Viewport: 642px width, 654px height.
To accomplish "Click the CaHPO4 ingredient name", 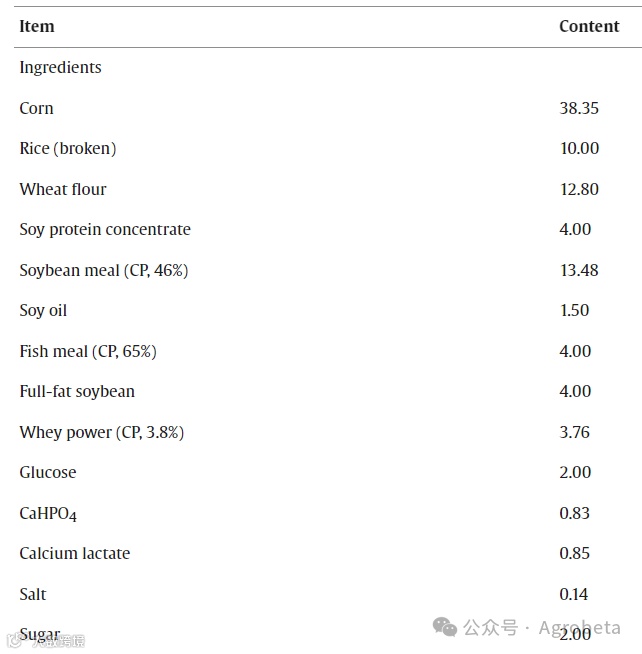I will coord(48,514).
